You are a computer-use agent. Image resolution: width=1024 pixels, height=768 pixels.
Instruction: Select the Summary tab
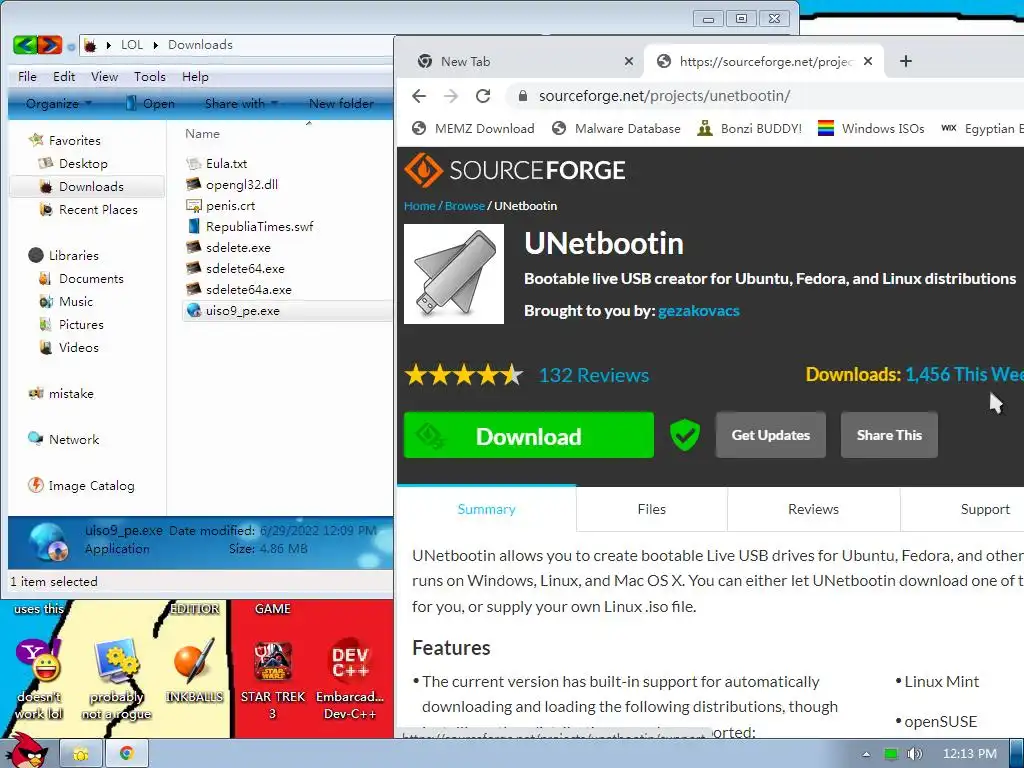pos(487,509)
